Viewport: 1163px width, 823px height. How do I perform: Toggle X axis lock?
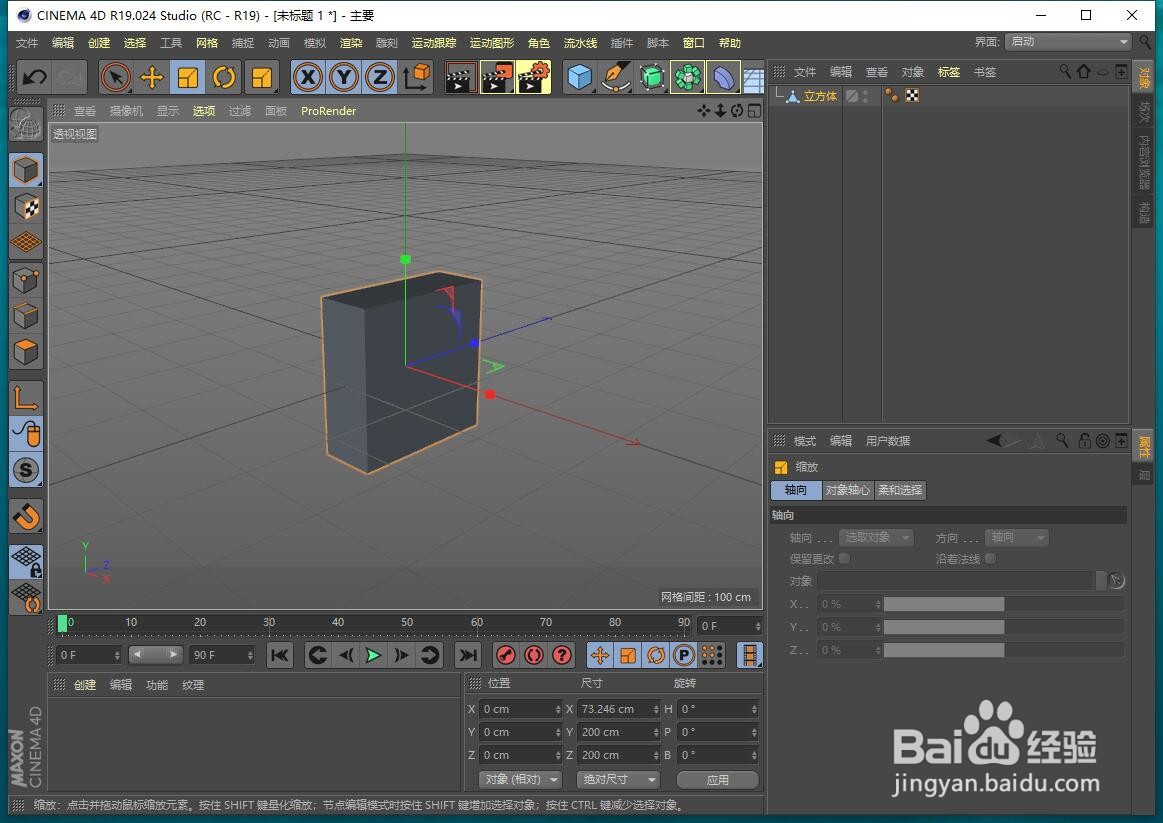click(x=308, y=77)
